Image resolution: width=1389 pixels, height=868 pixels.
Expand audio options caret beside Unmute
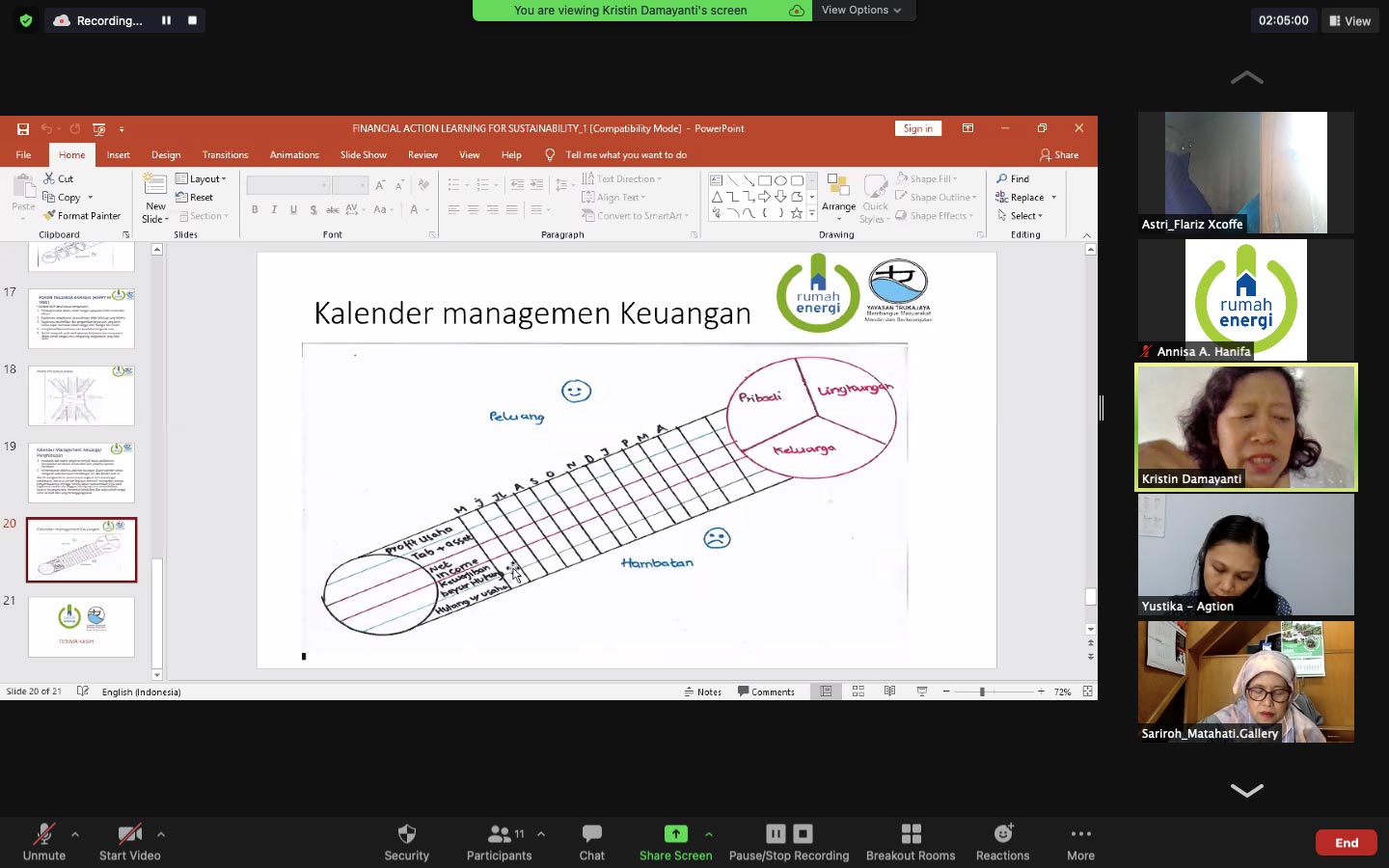[x=75, y=834]
